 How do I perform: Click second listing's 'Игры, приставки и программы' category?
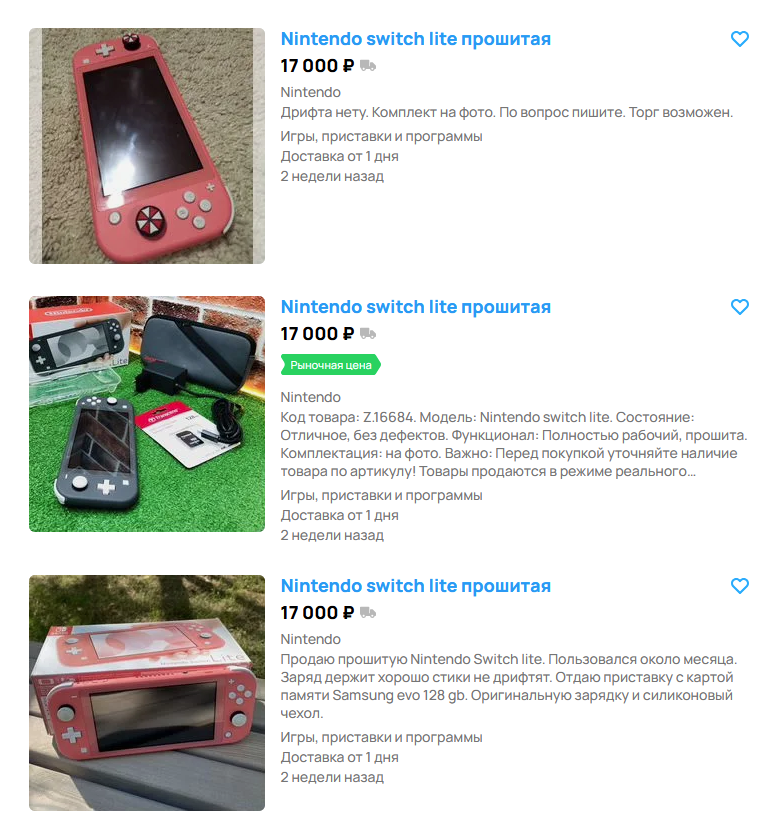381,496
